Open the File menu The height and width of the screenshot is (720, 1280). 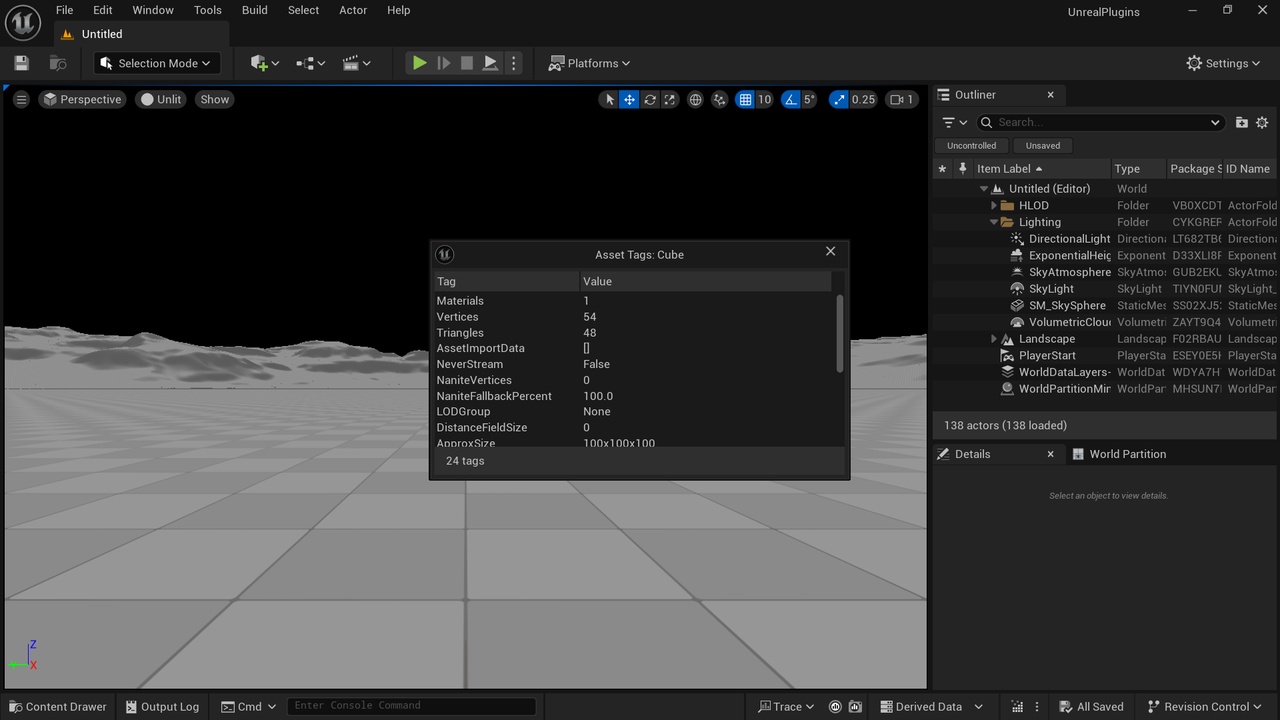click(x=64, y=10)
